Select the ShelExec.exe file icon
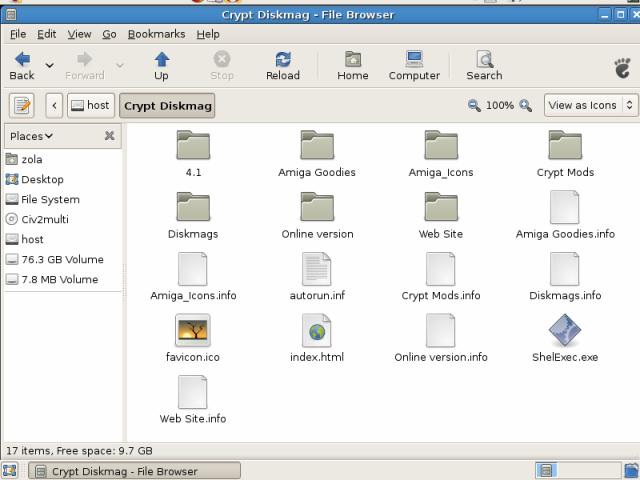This screenshot has width=640, height=480. click(x=564, y=330)
